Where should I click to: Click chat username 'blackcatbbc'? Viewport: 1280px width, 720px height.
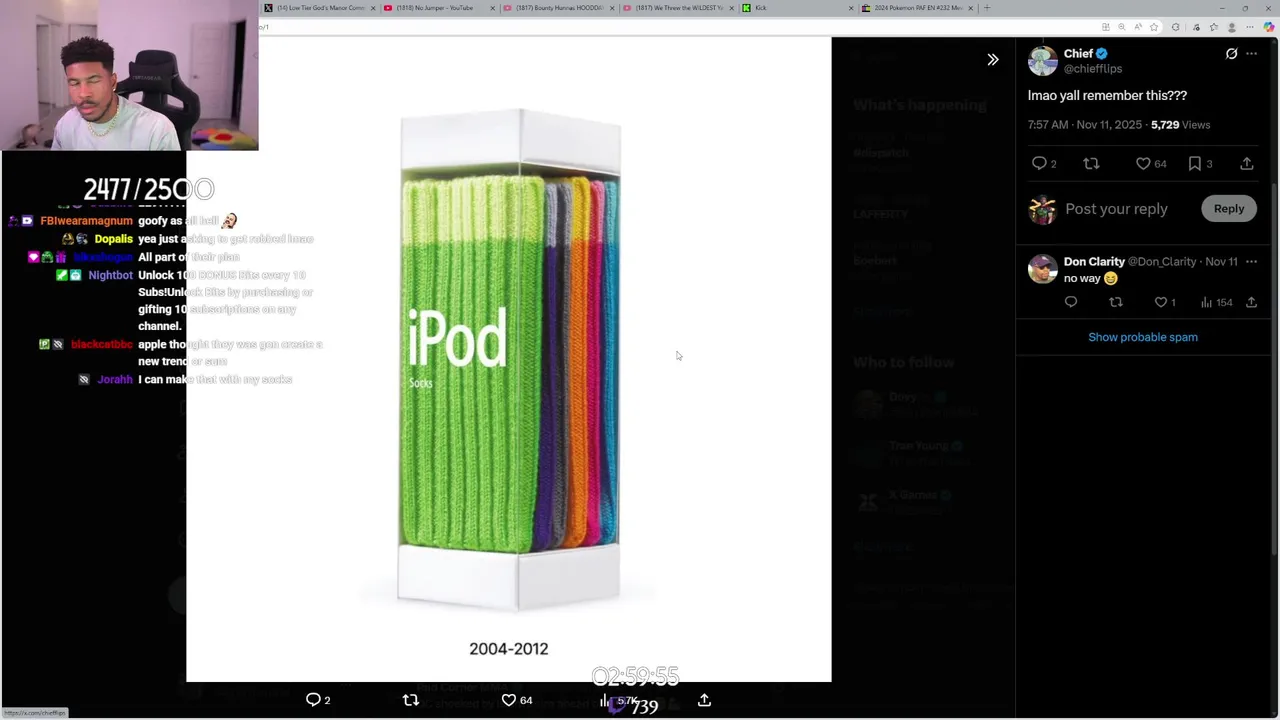(102, 344)
